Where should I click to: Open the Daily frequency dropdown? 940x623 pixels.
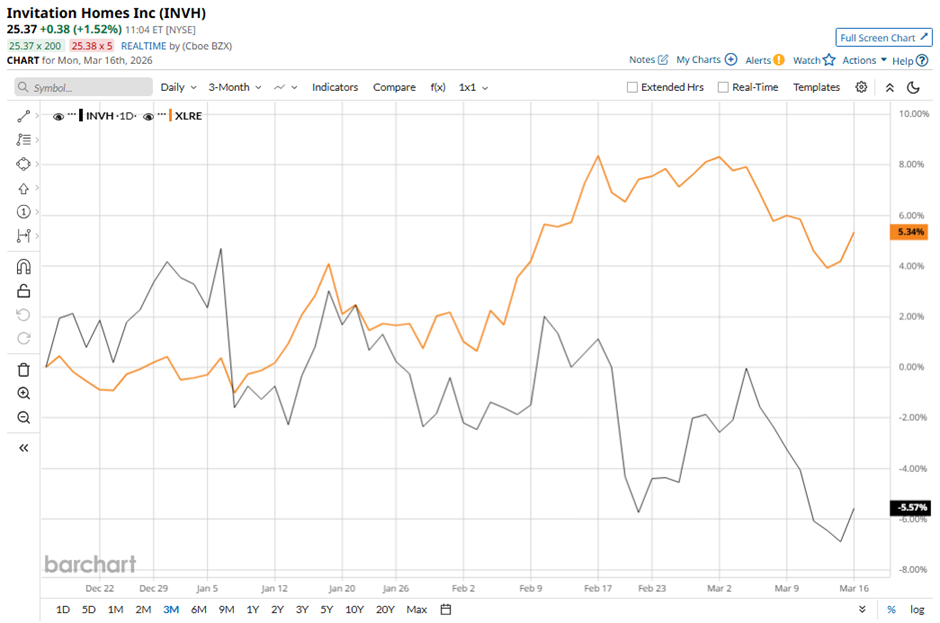[178, 87]
